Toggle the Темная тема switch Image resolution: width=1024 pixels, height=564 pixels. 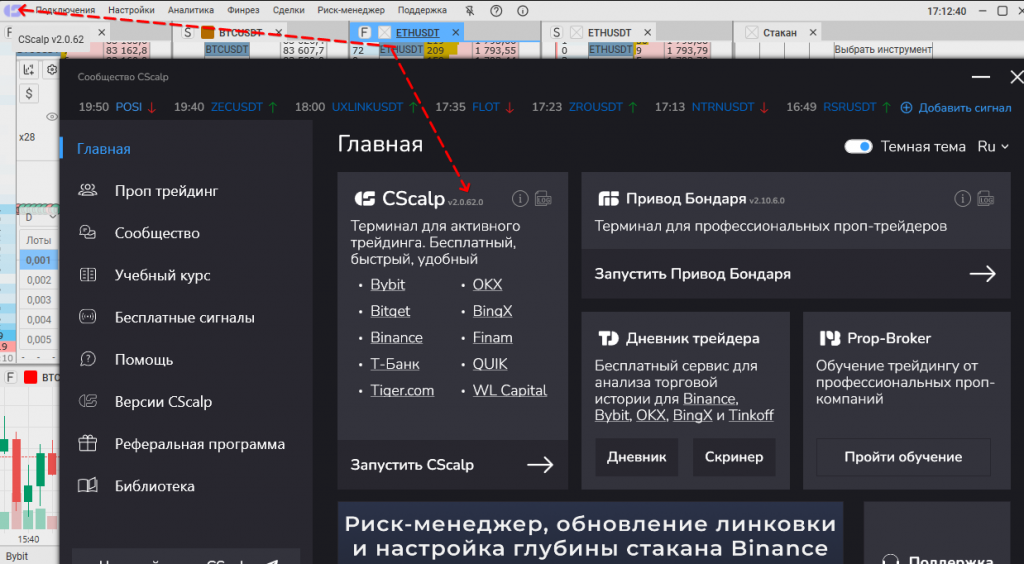coord(858,147)
